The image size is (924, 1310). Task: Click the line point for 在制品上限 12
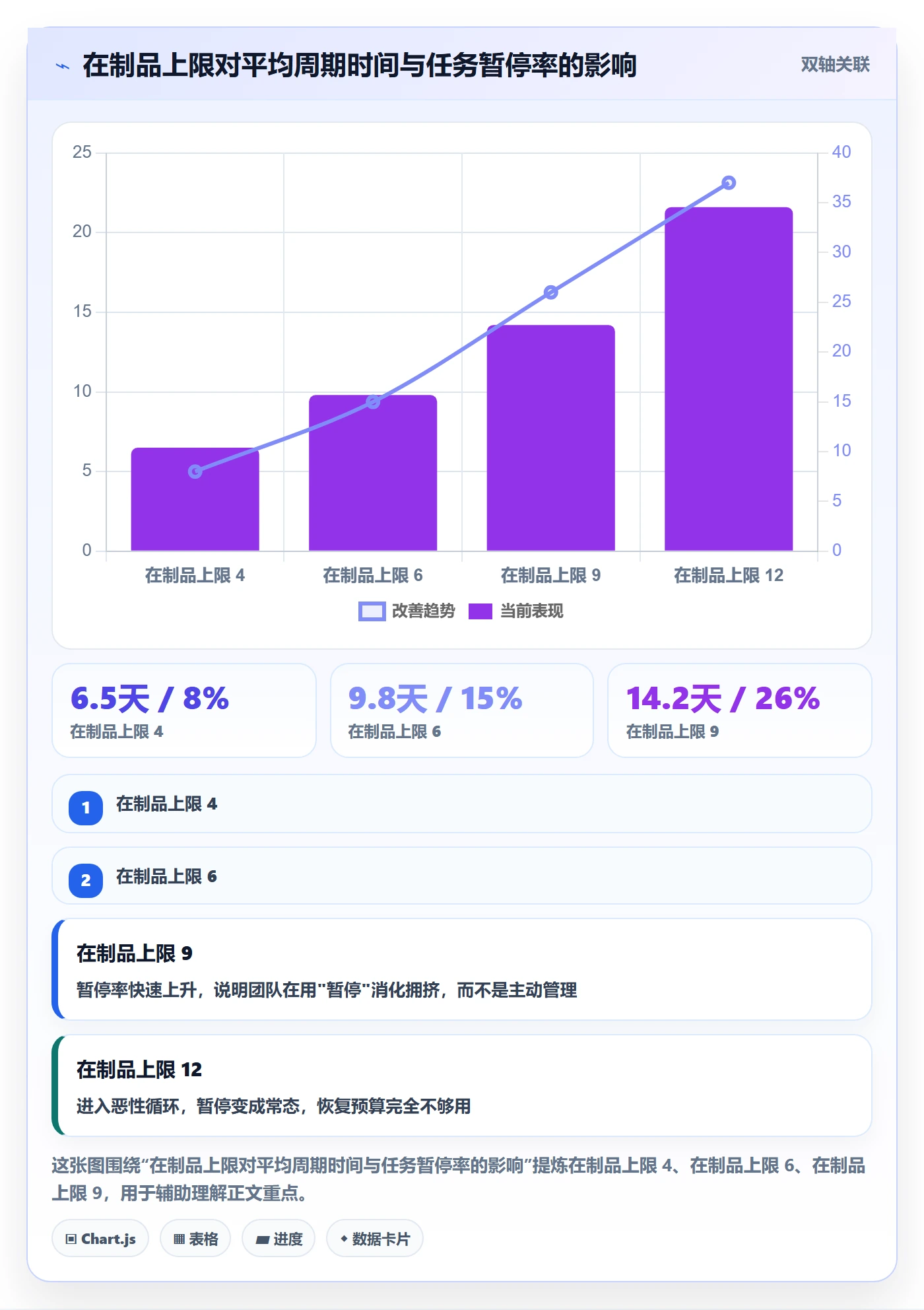click(x=729, y=183)
